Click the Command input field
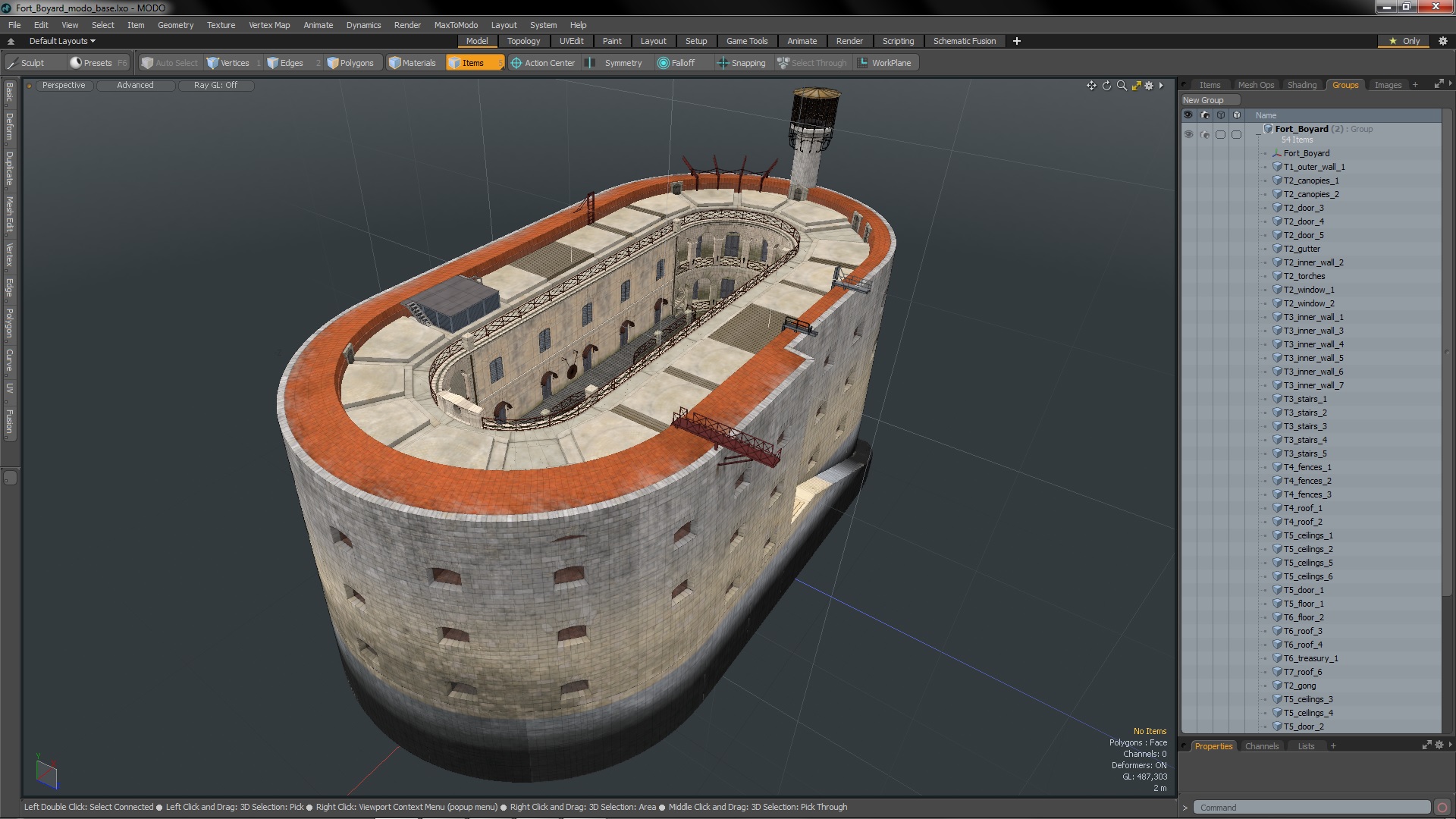The height and width of the screenshot is (819, 1456). coord(1312,808)
